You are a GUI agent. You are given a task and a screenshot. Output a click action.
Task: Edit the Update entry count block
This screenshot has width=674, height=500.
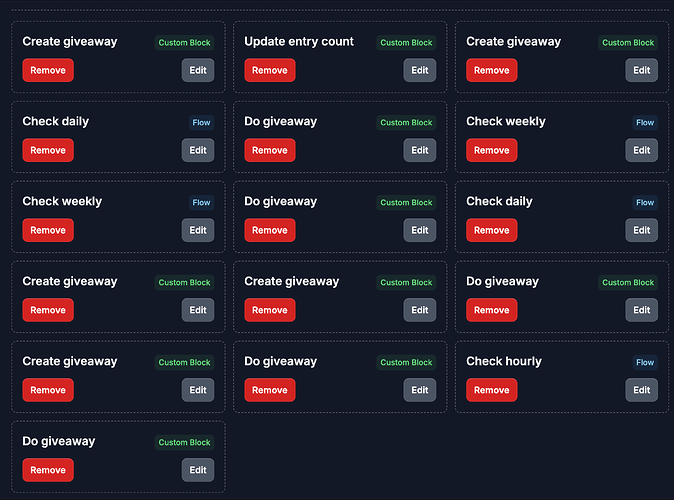coord(420,70)
